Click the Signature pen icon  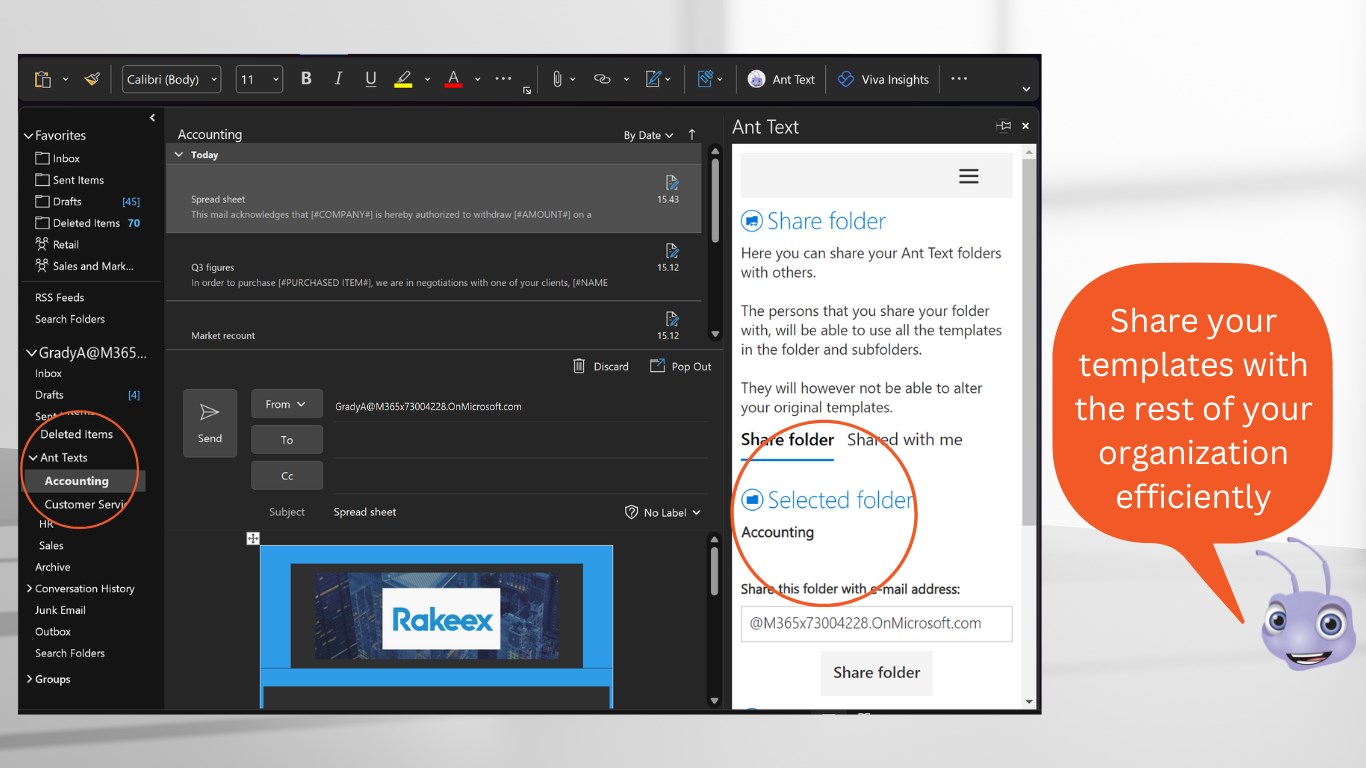654,79
